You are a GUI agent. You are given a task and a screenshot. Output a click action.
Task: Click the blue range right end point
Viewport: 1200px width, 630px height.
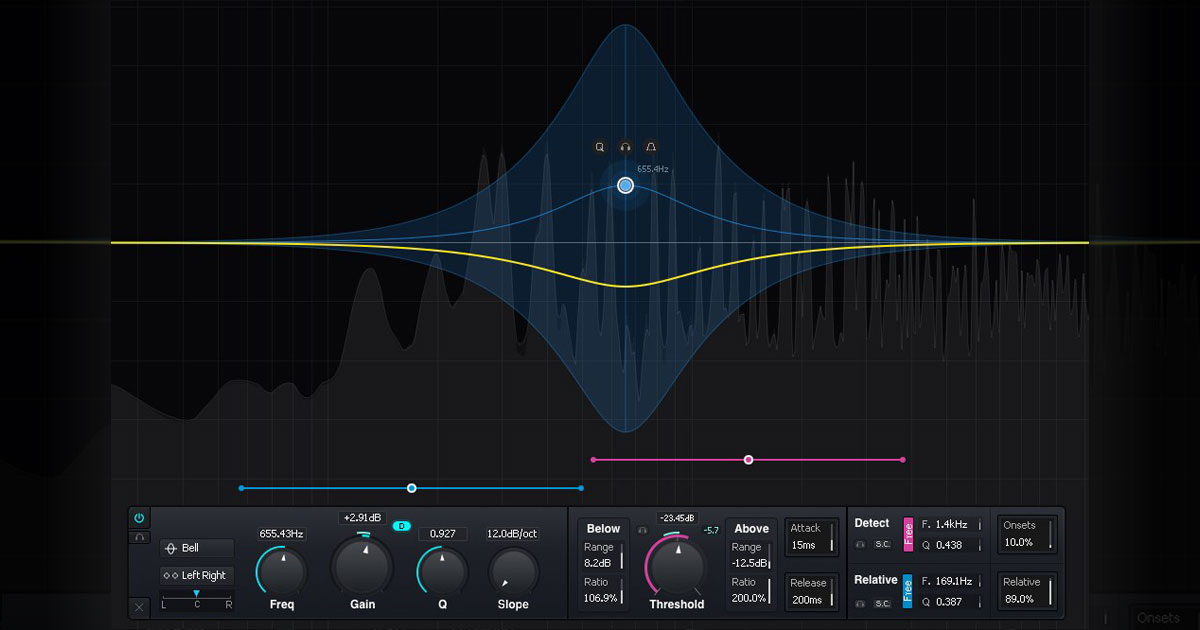click(581, 488)
